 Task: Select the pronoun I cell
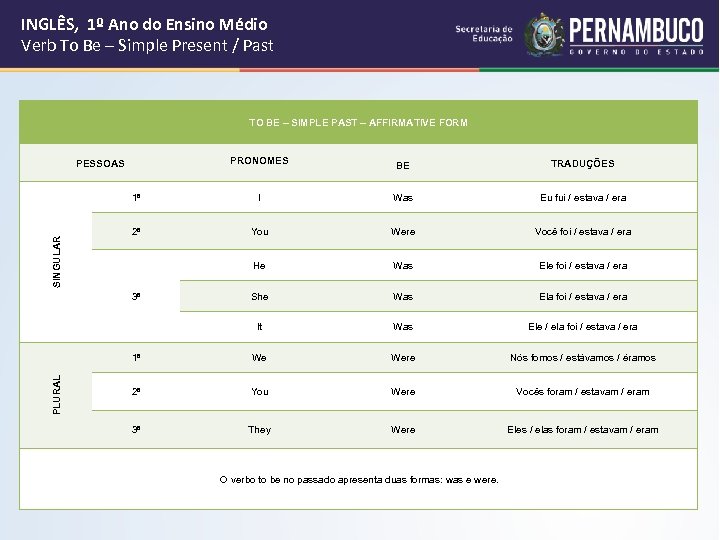[259, 198]
